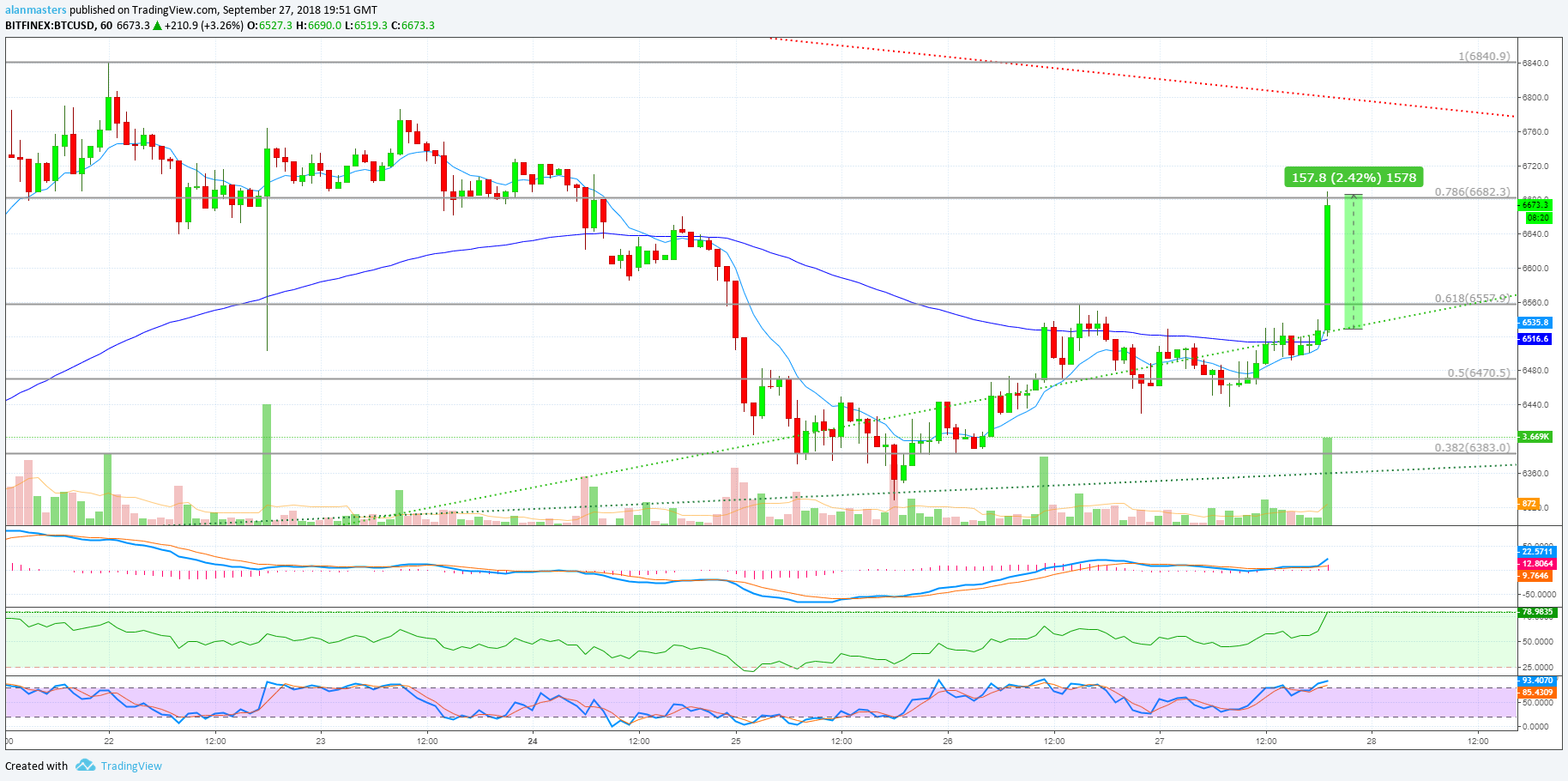The height and width of the screenshot is (781, 1568).
Task: Open the TradingView link at bottom
Action: tap(131, 766)
